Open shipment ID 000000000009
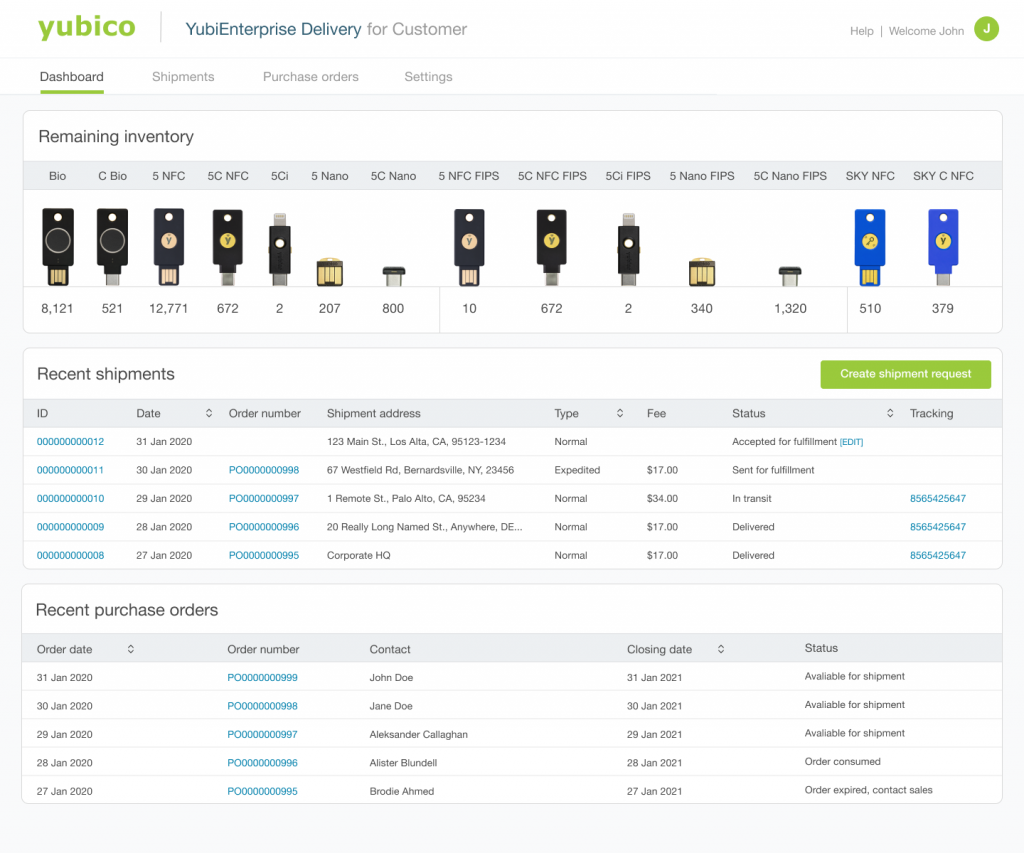The width and height of the screenshot is (1024, 853). click(71, 526)
